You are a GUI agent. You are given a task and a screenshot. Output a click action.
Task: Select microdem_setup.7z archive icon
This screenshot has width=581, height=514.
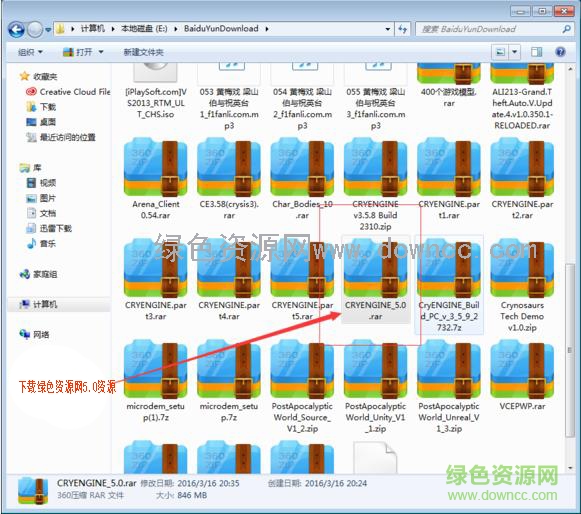[229, 369]
